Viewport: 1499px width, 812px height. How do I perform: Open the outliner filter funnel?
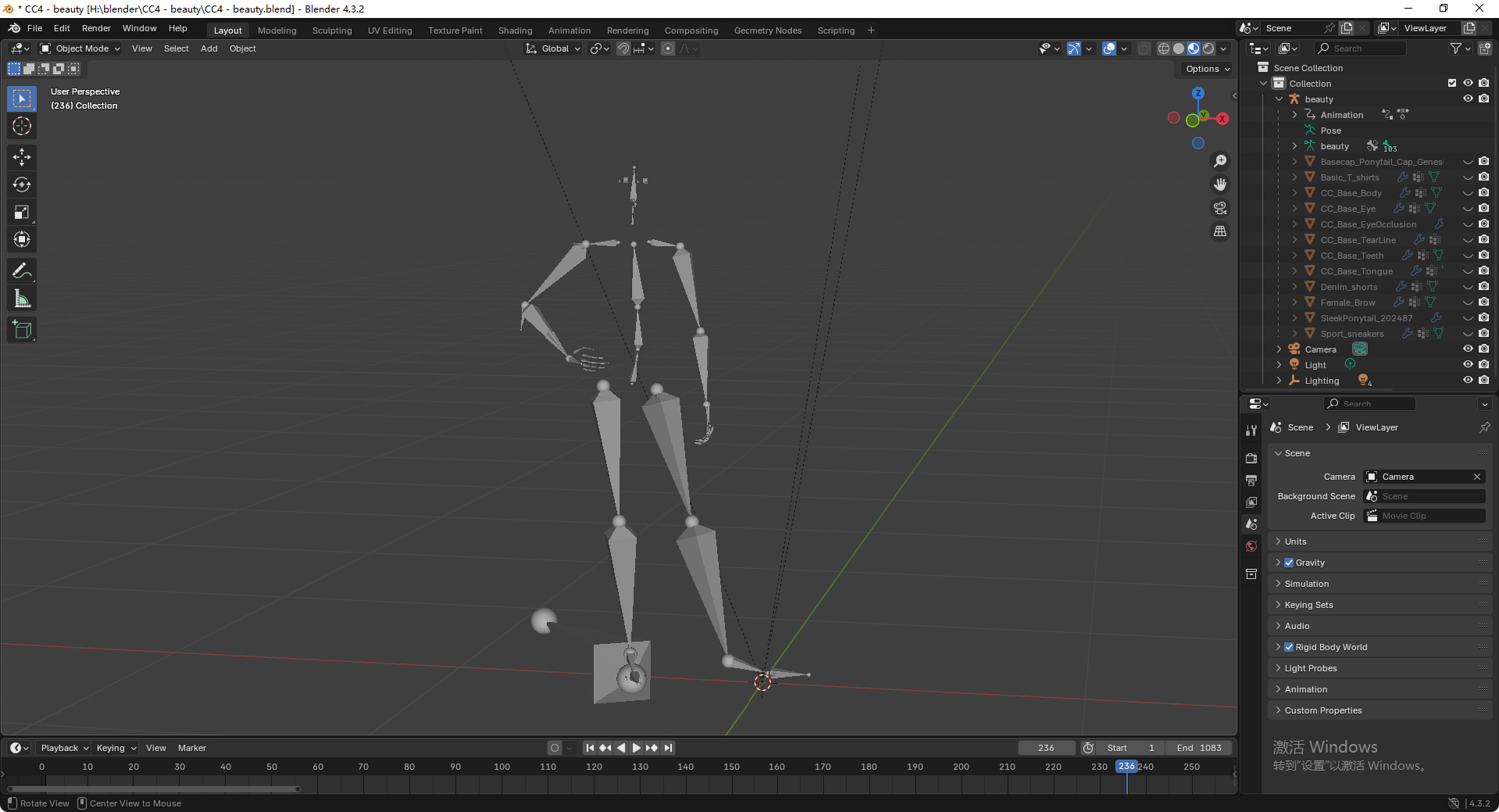pos(1456,48)
